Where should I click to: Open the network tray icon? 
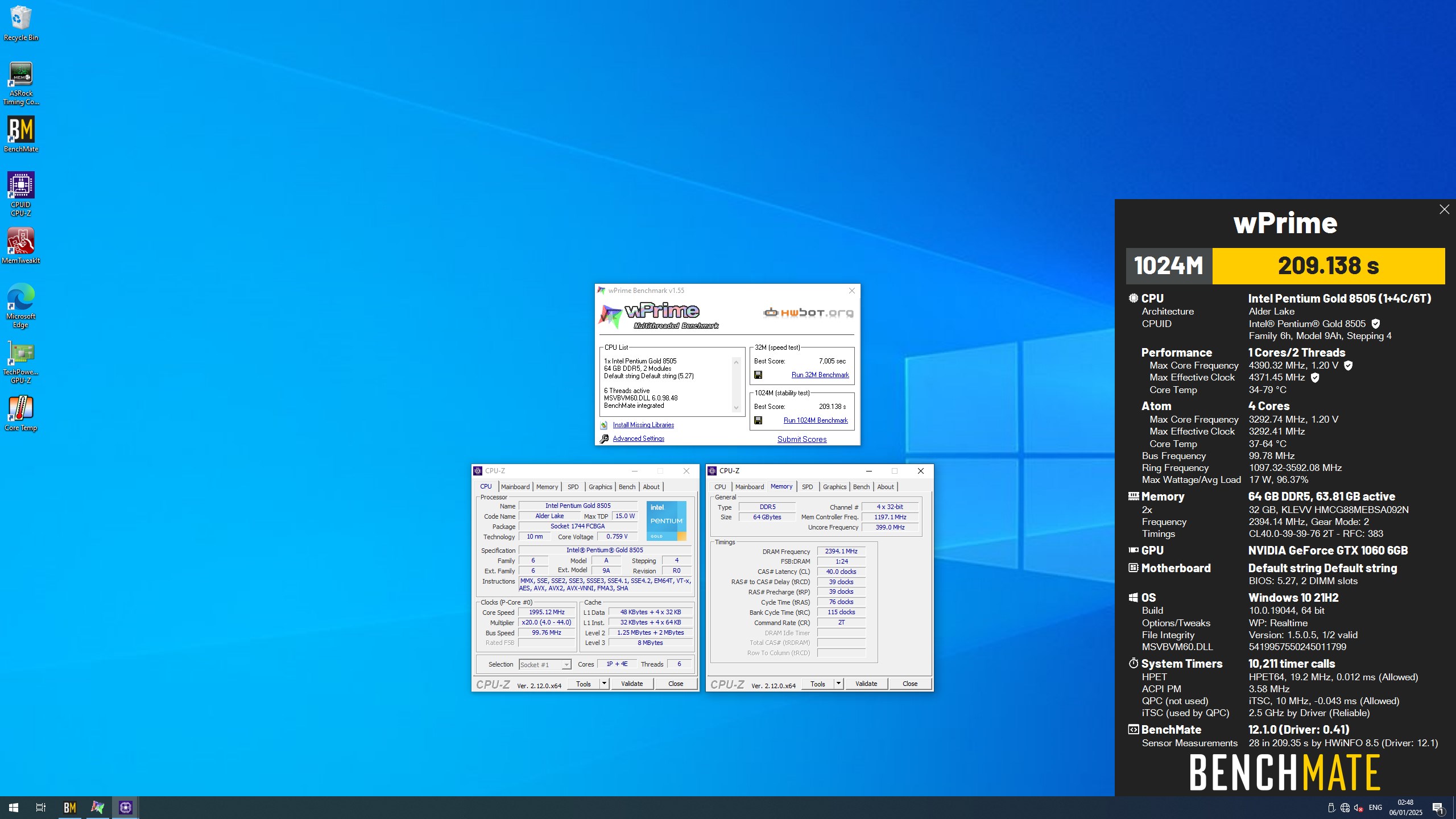pyautogui.click(x=1345, y=808)
